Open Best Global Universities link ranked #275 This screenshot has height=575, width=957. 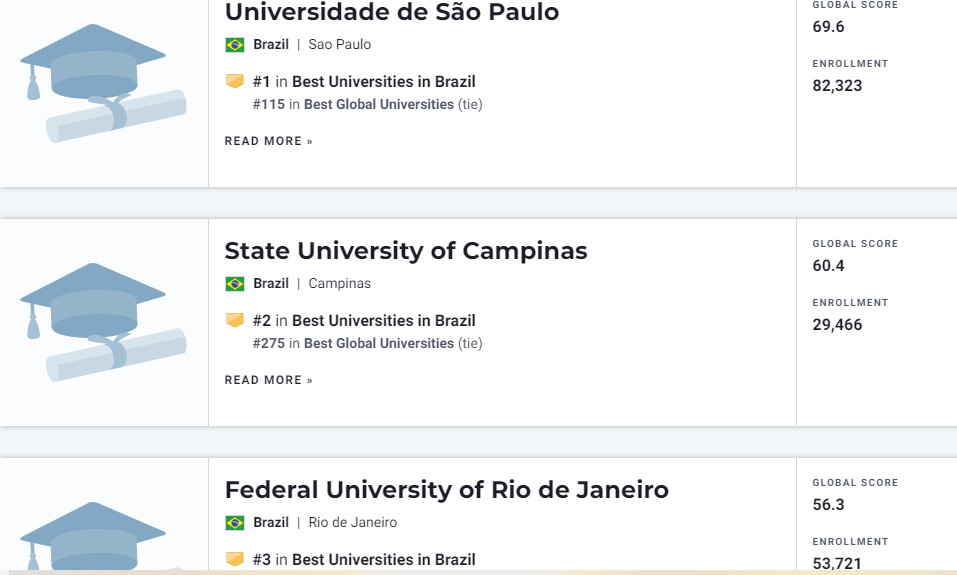click(379, 344)
